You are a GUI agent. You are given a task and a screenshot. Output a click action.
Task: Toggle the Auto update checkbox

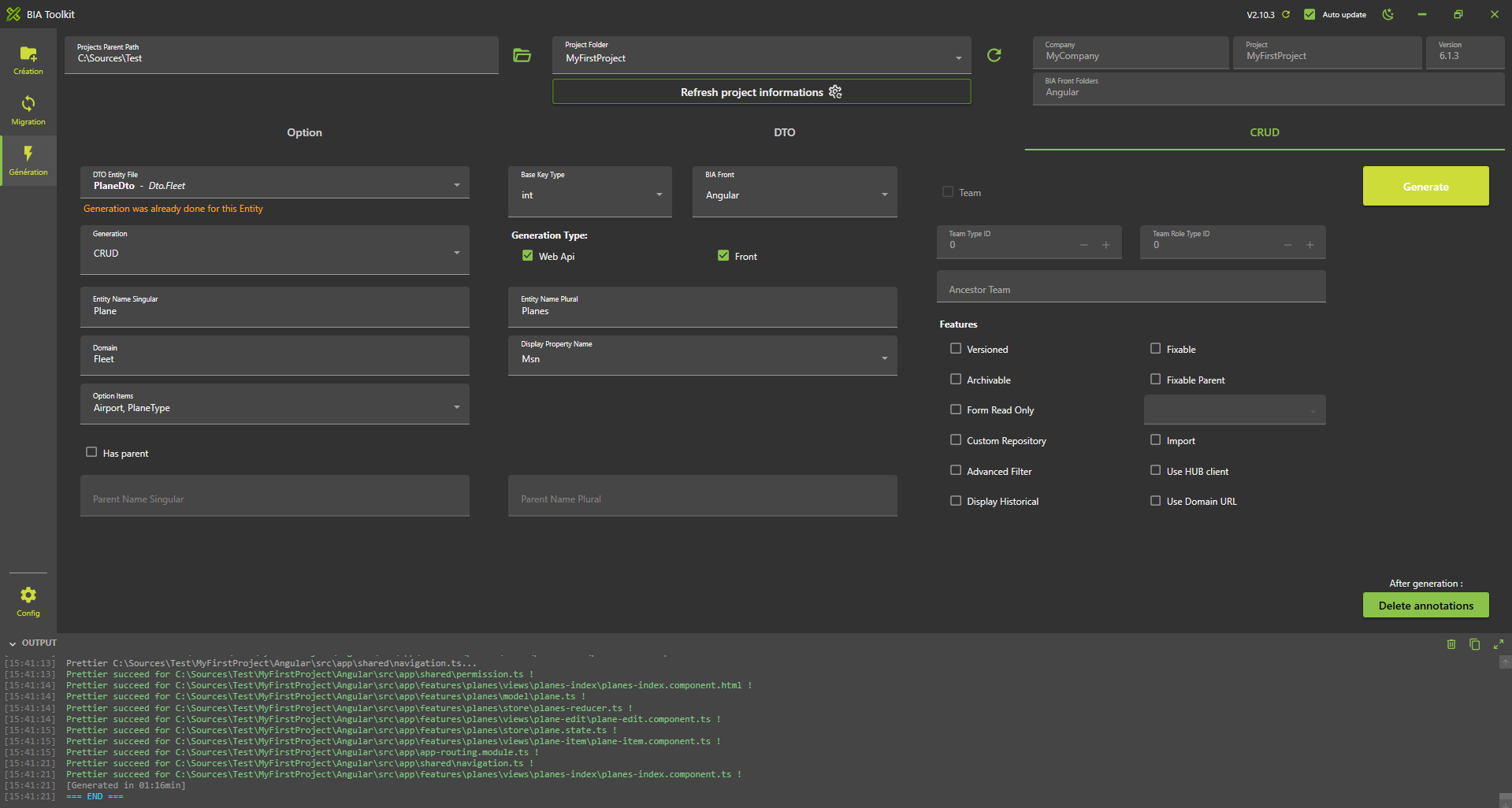click(x=1310, y=14)
